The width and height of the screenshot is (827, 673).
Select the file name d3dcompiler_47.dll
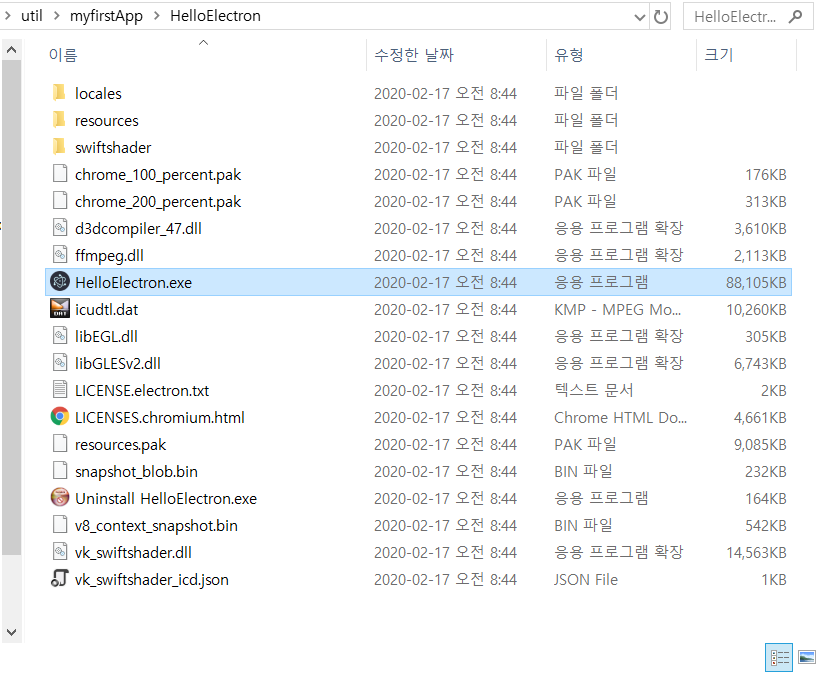138,228
